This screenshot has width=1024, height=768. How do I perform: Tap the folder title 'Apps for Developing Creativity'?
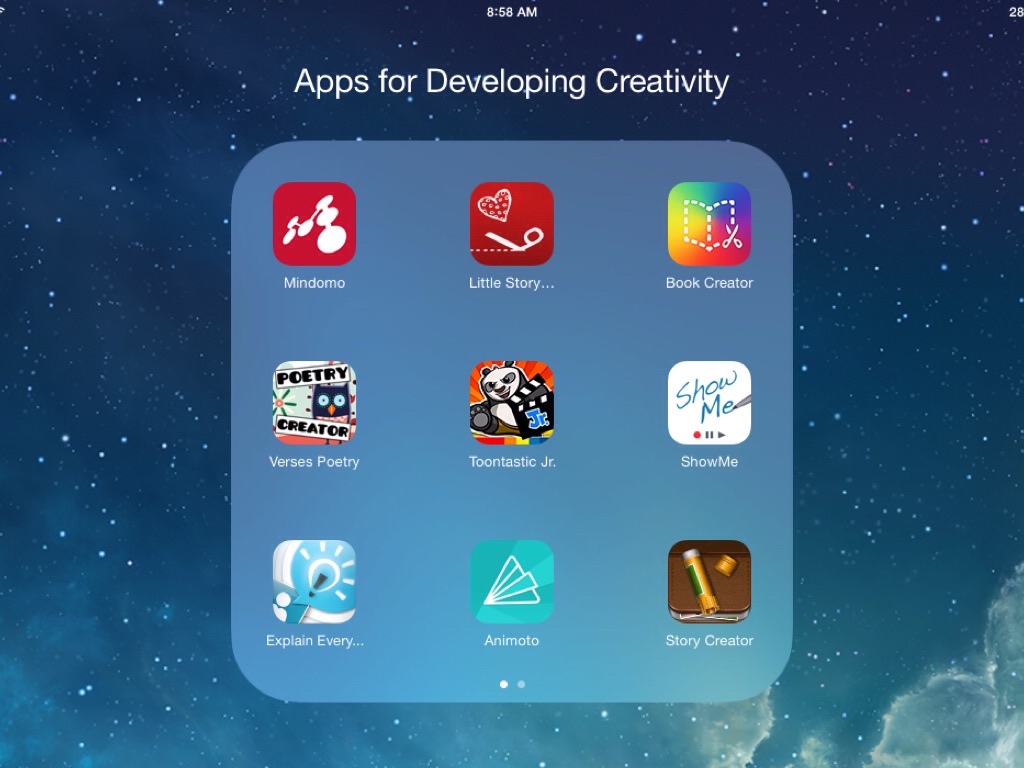pos(511,81)
